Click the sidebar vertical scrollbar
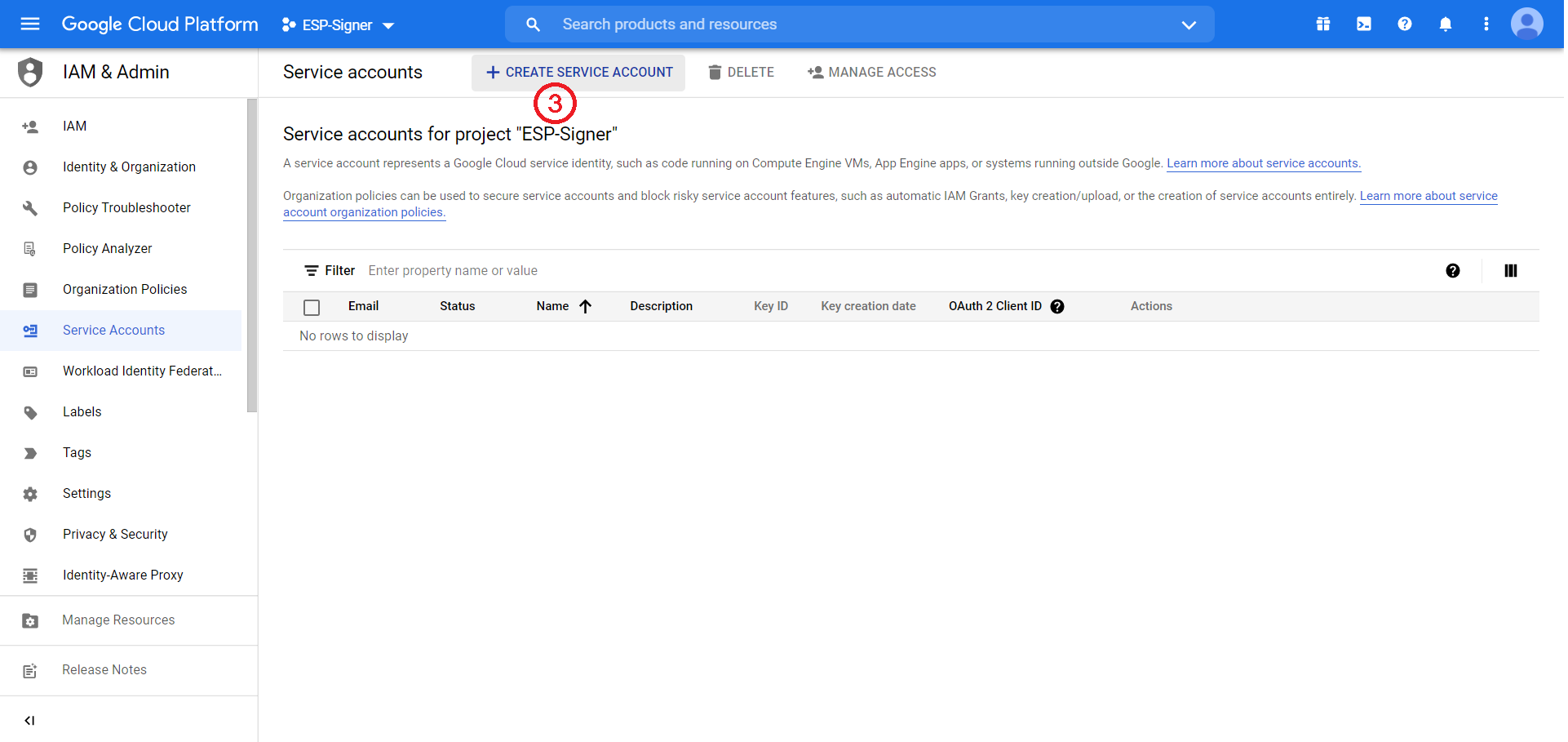This screenshot has height=742, width=1568. tap(252, 255)
